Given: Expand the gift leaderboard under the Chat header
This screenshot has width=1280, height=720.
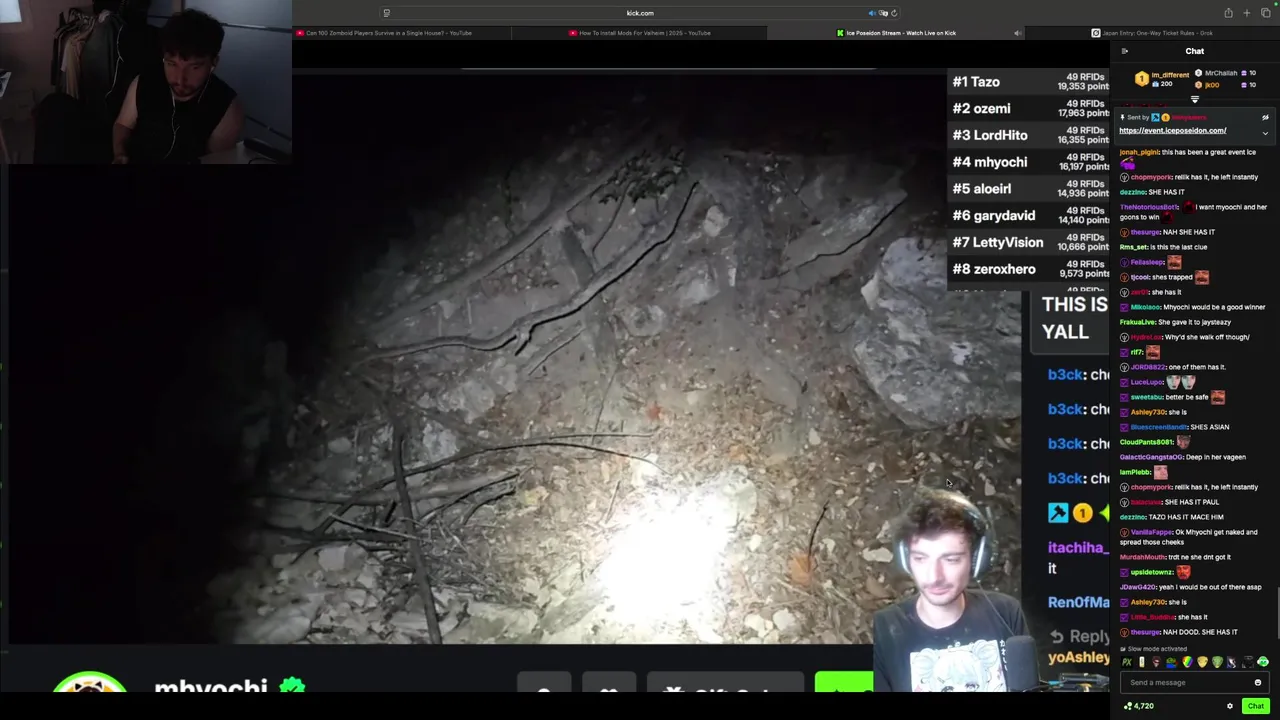Looking at the screenshot, I should coord(1195,99).
